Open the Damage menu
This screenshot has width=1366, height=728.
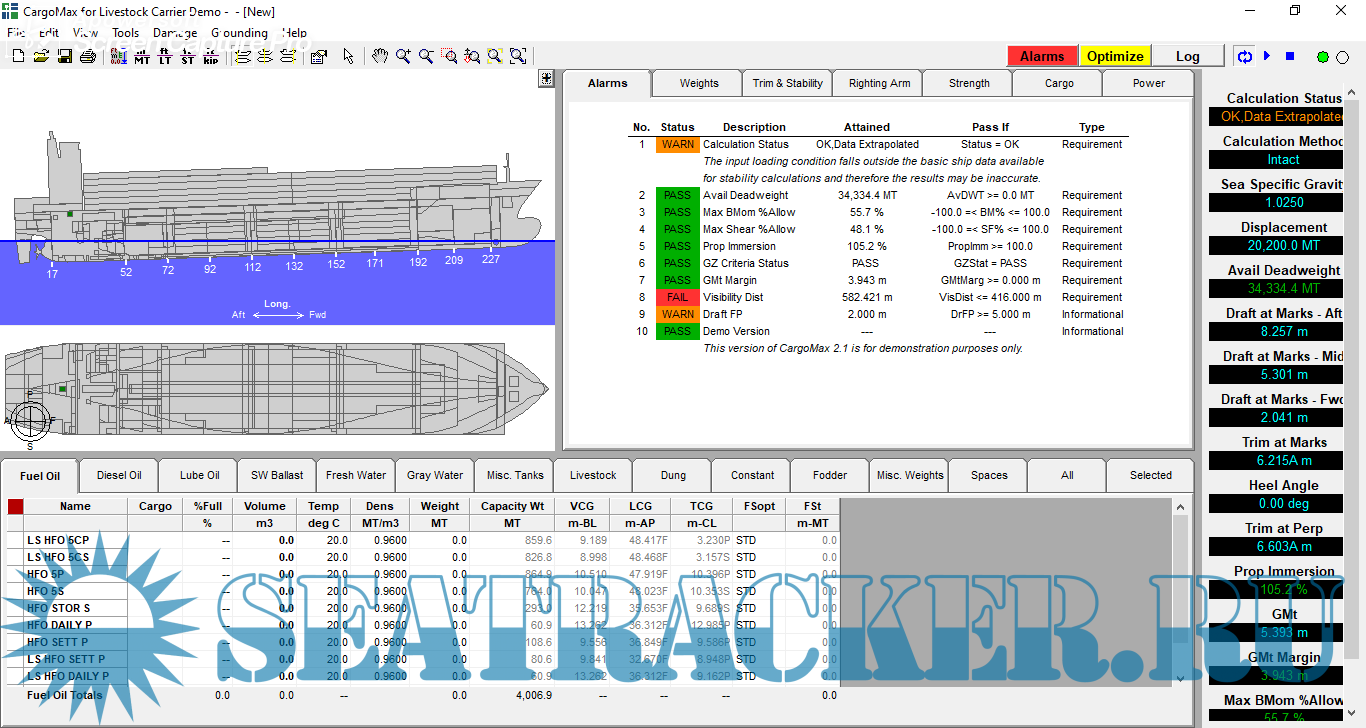(x=175, y=32)
